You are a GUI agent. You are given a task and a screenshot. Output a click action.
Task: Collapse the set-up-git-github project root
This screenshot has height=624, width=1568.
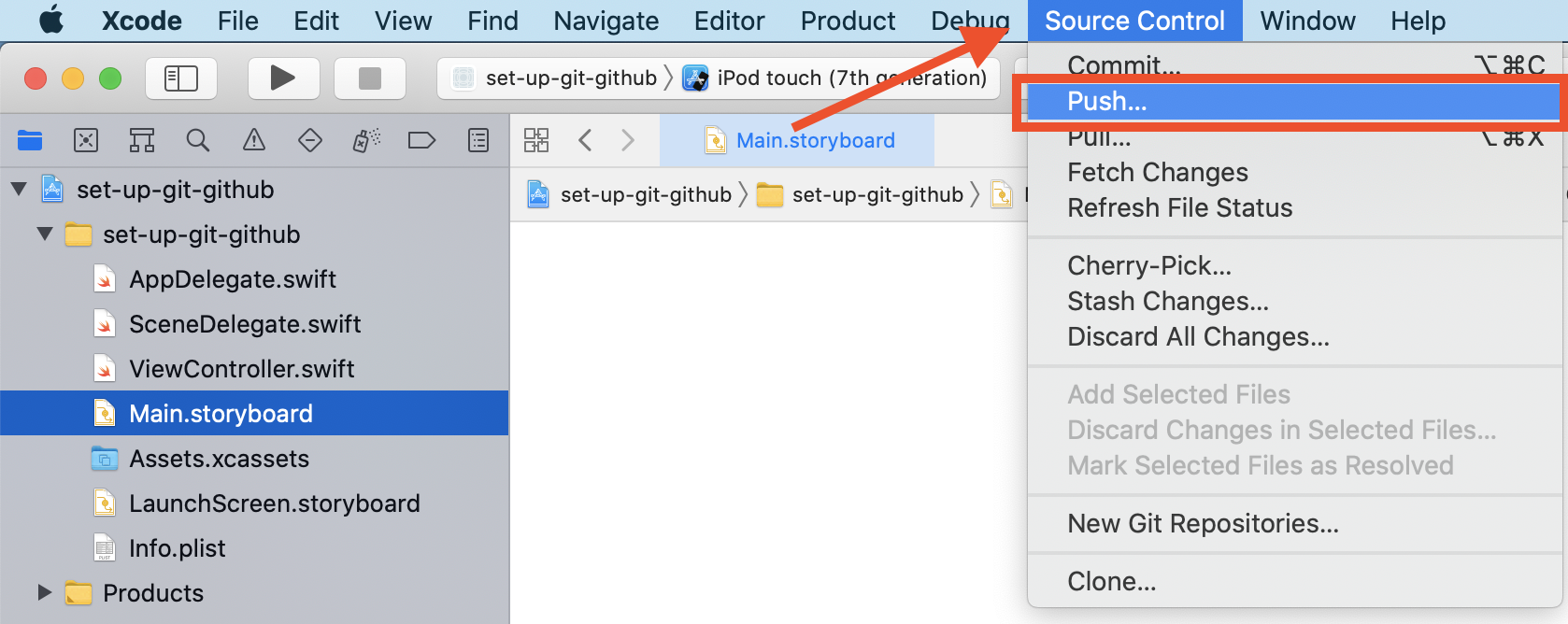pyautogui.click(x=19, y=190)
